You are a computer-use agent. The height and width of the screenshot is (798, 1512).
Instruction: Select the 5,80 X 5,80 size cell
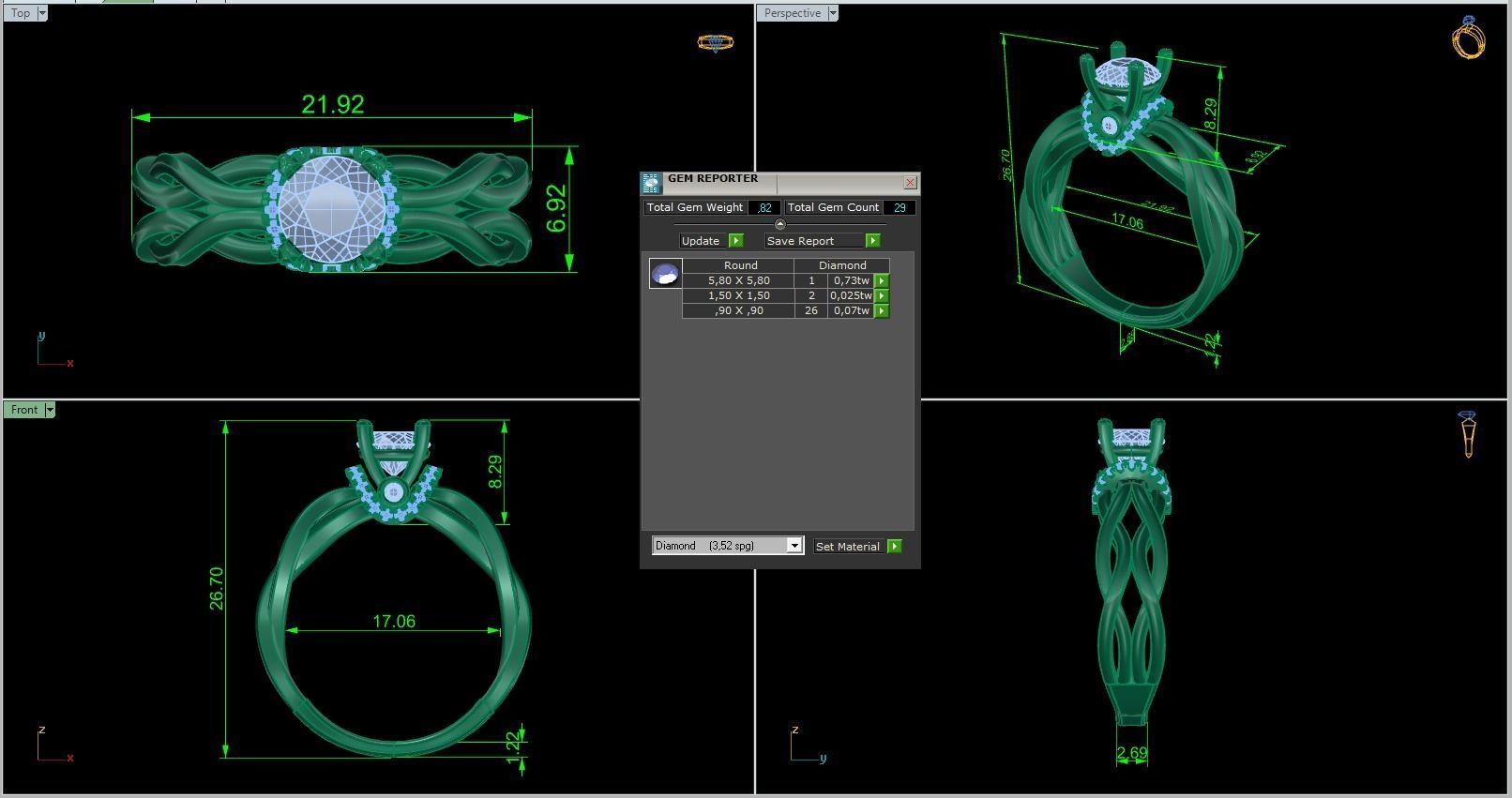738,280
